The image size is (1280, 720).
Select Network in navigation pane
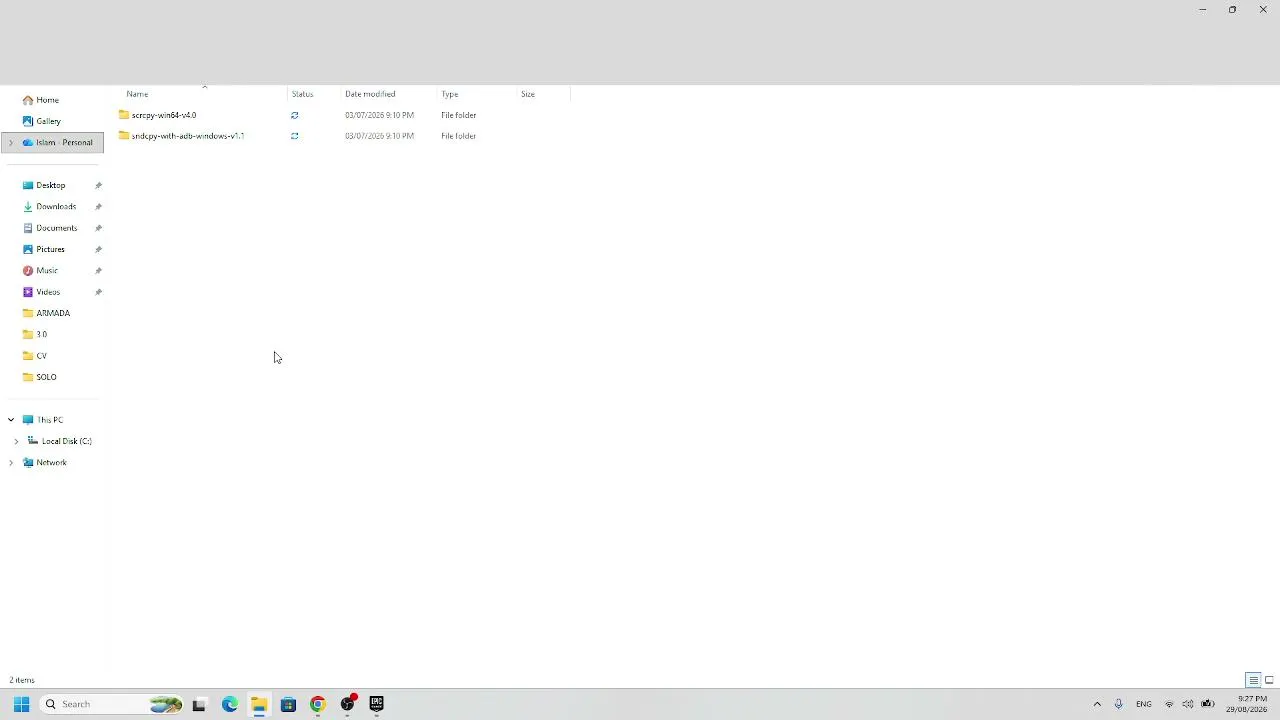click(51, 463)
